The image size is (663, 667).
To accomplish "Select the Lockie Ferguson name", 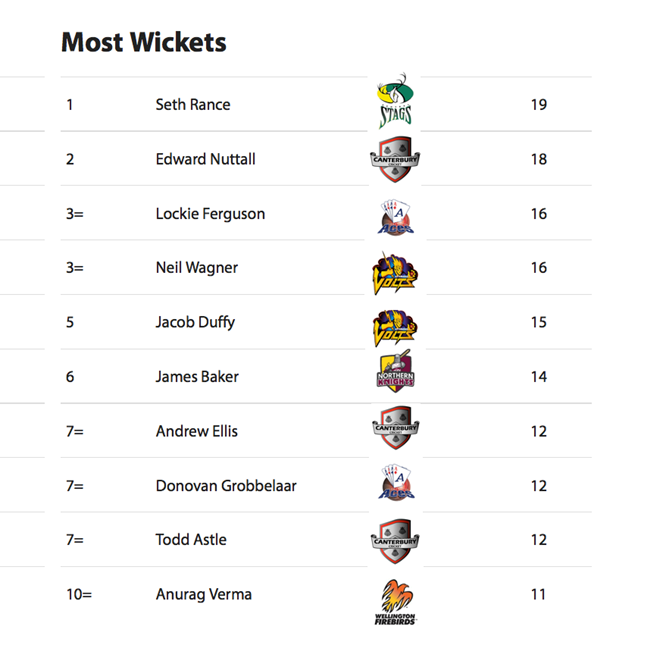I will tap(210, 214).
